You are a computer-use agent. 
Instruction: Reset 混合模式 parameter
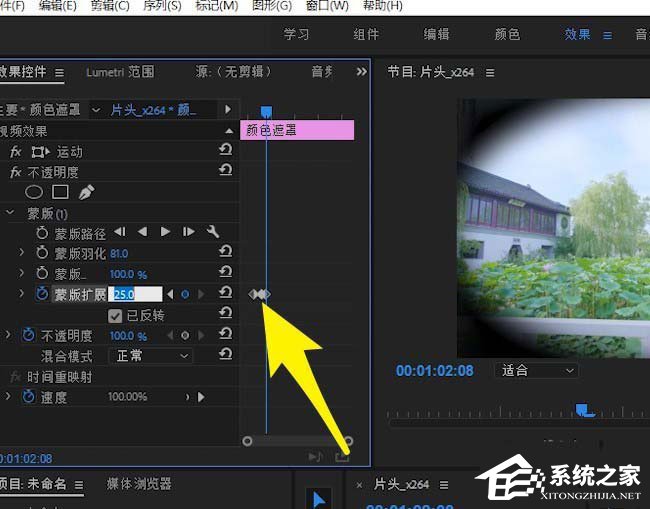[226, 354]
